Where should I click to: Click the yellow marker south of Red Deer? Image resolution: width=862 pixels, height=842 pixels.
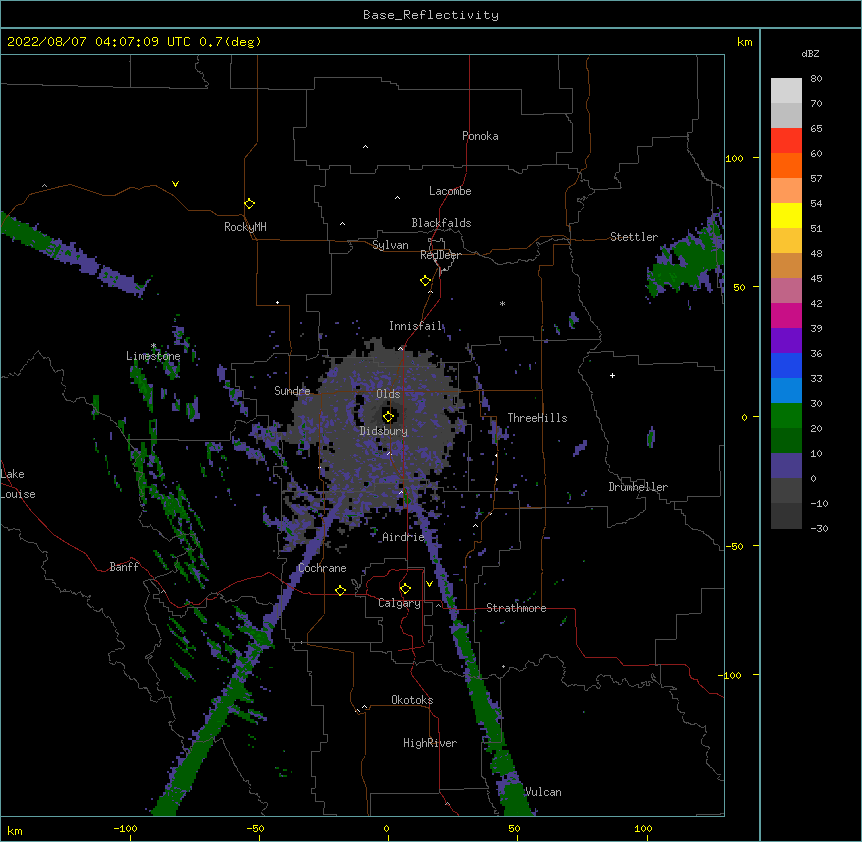click(425, 281)
